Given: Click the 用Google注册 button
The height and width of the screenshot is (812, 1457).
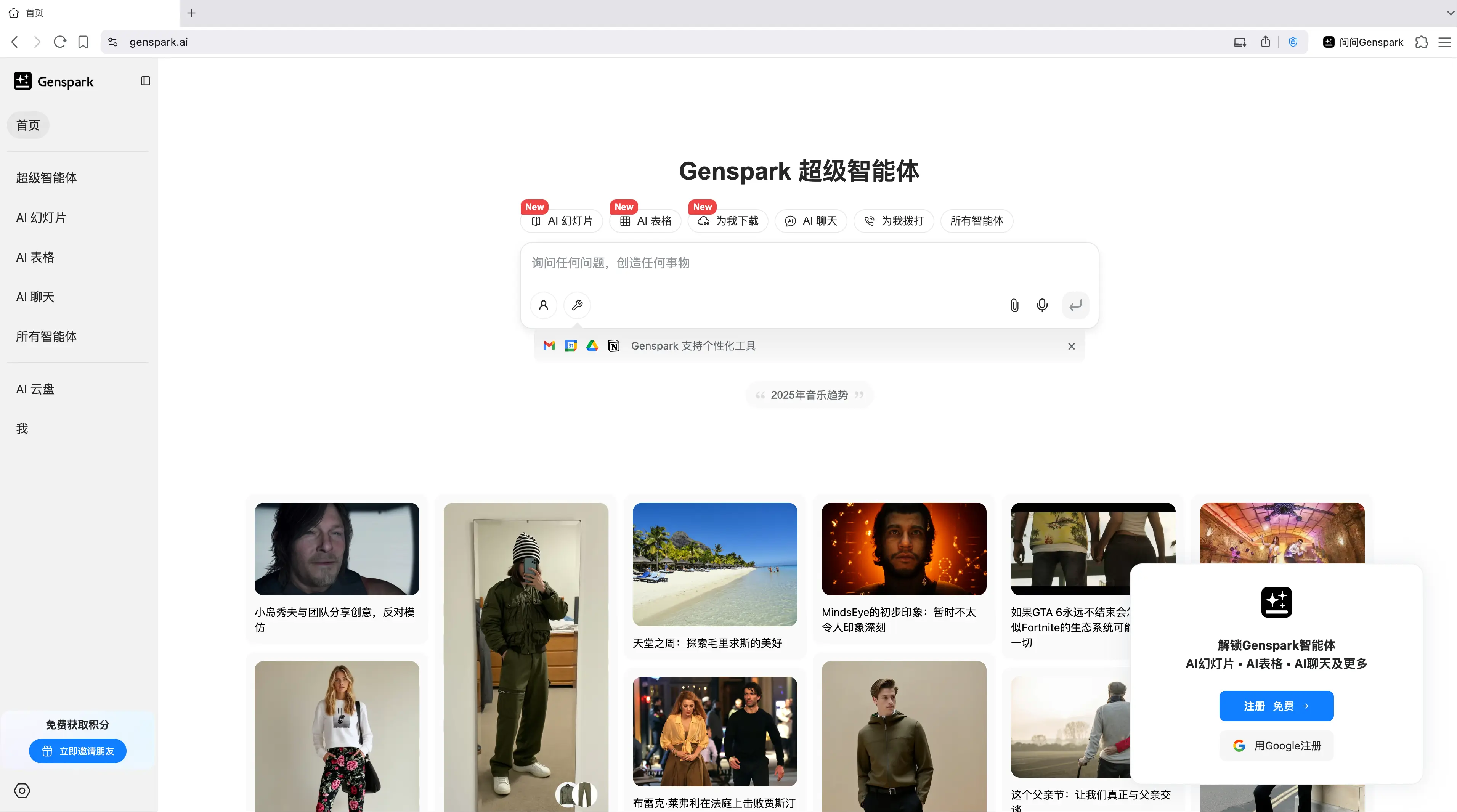Looking at the screenshot, I should point(1276,745).
